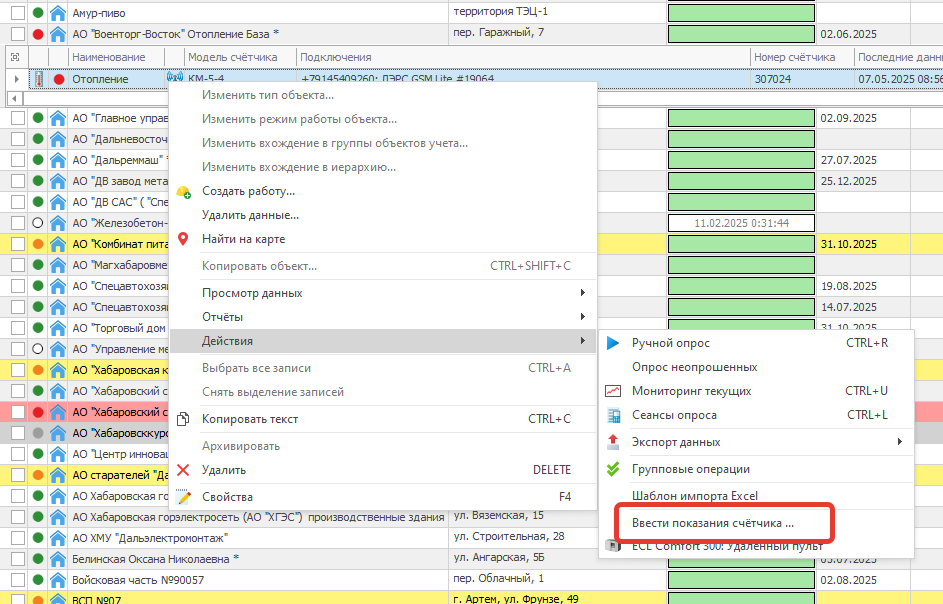Screen dimensions: 943x604
Task: Choose Шаблон импорта Excel
Action: pos(695,496)
